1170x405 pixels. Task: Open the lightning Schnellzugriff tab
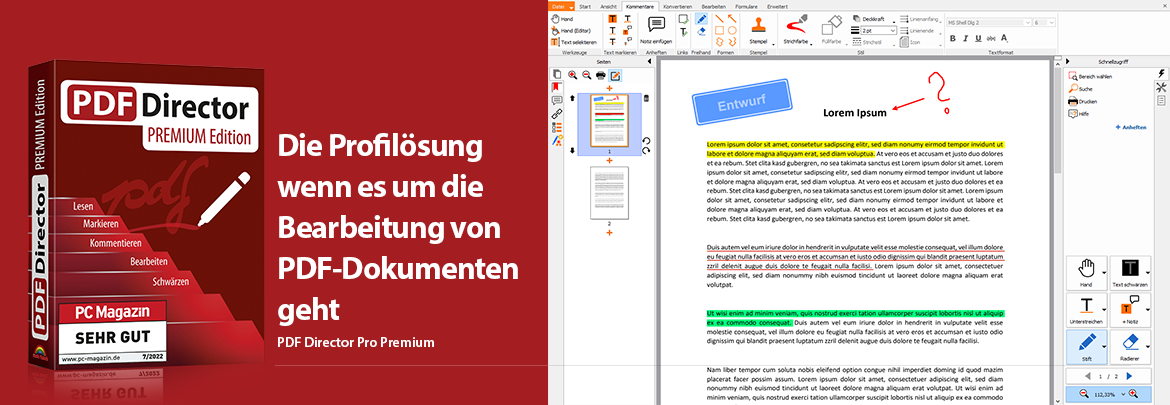pos(1161,74)
